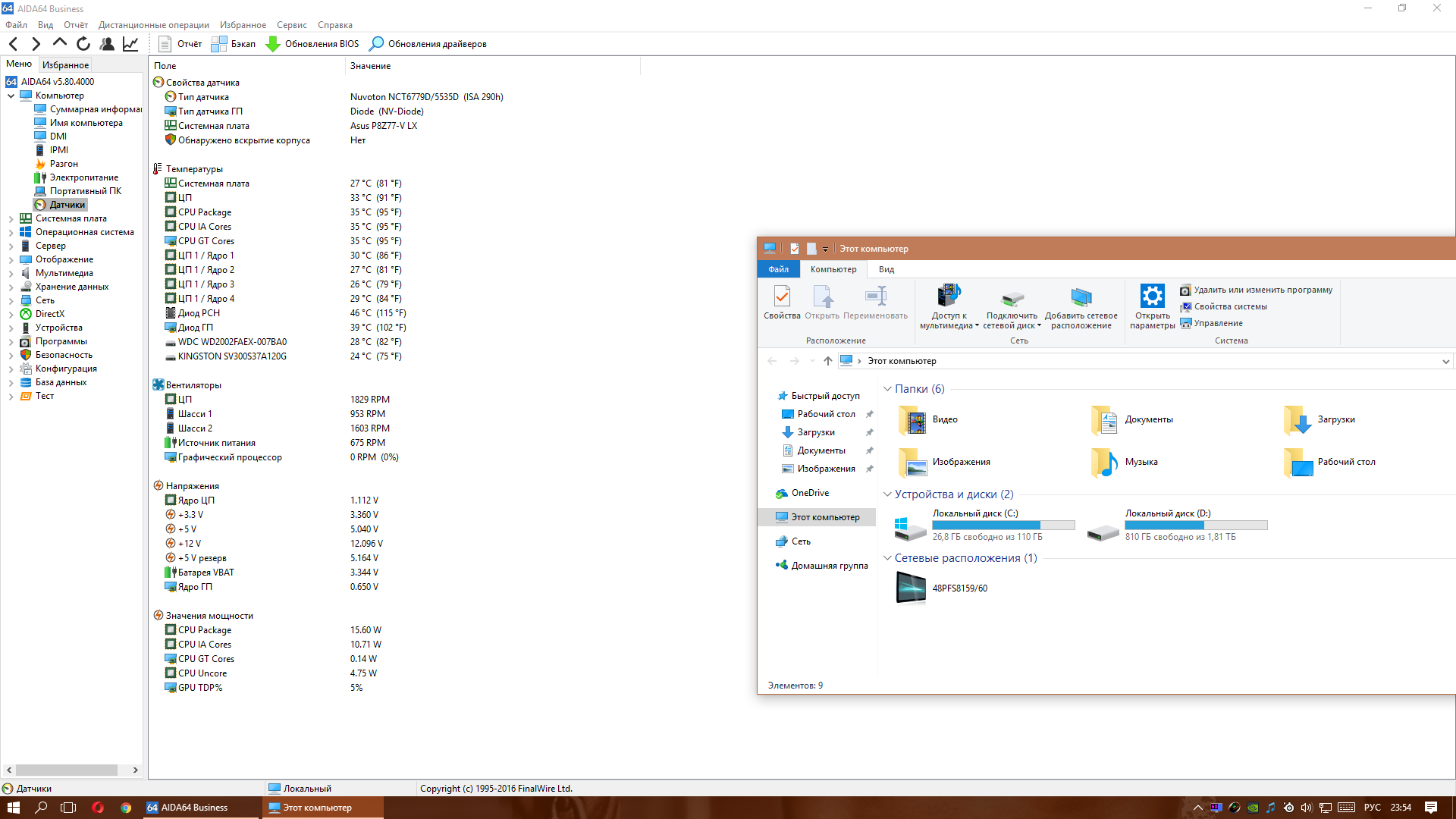Select the Музыка folder icon
Image resolution: width=1456 pixels, height=819 pixels.
click(x=1105, y=462)
